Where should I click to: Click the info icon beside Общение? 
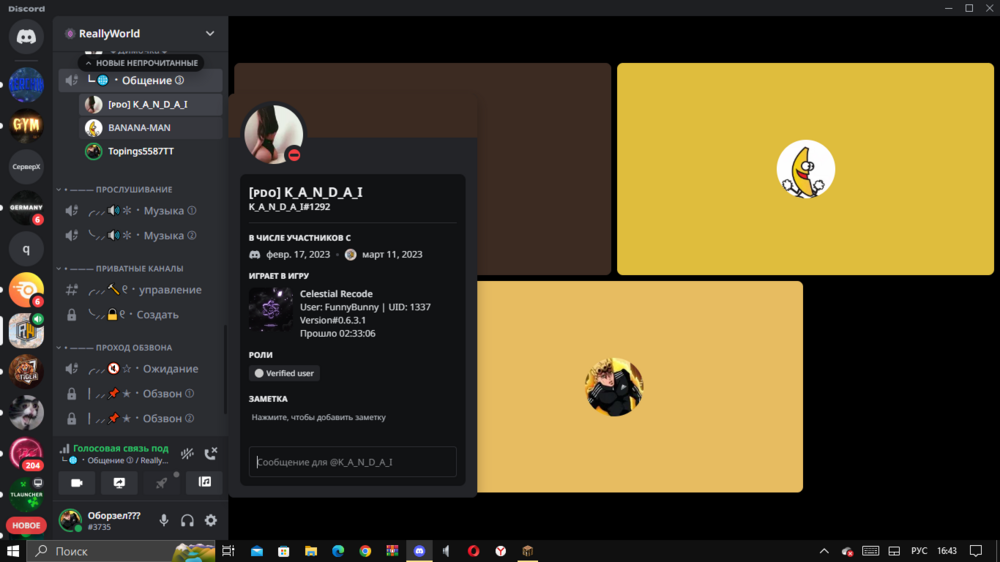(180, 80)
